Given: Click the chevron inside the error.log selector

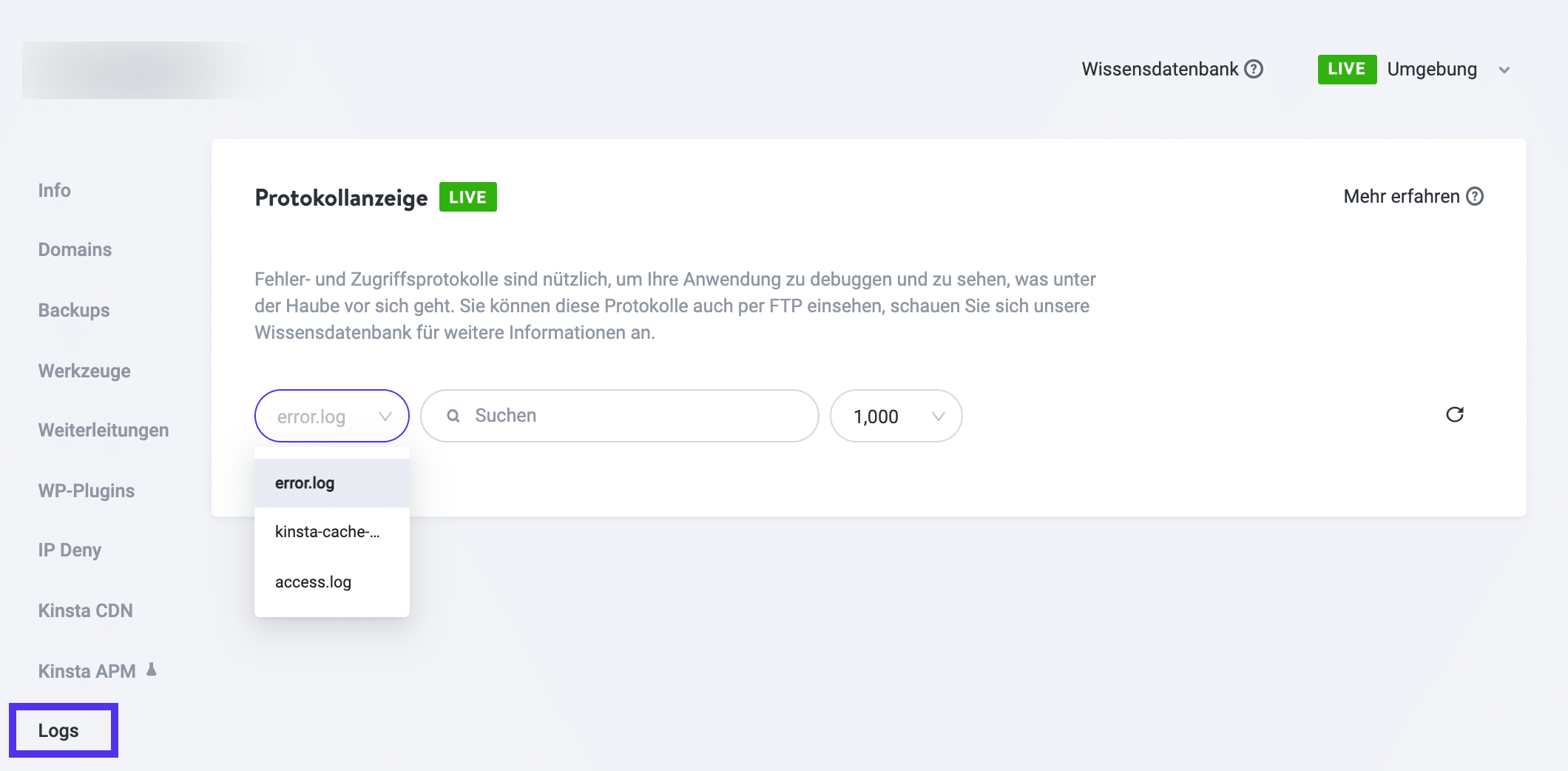Looking at the screenshot, I should 385,416.
